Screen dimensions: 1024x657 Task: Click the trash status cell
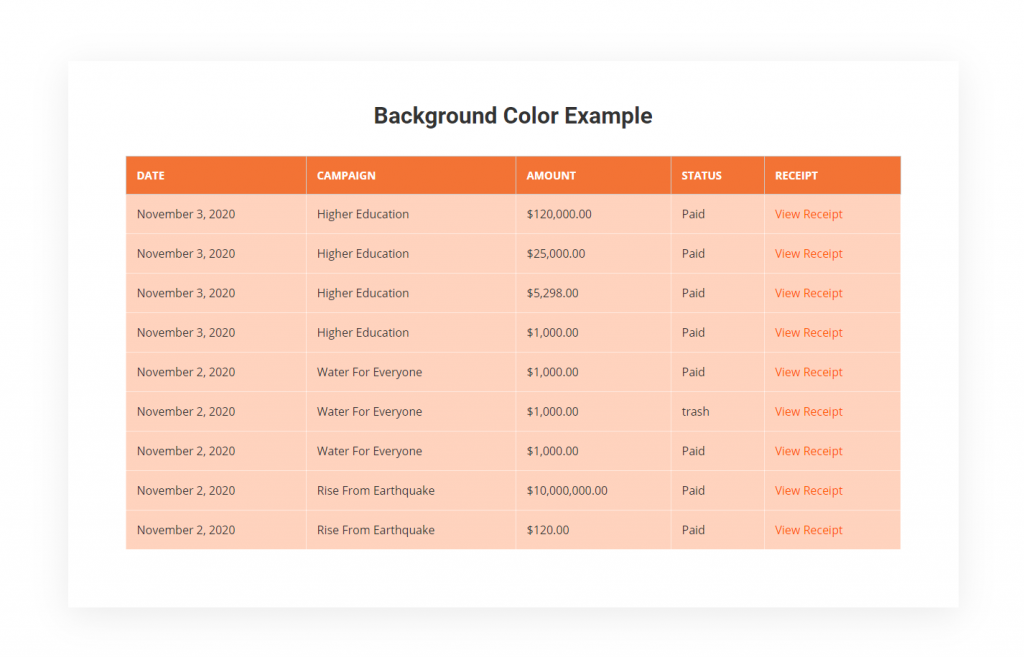point(695,412)
